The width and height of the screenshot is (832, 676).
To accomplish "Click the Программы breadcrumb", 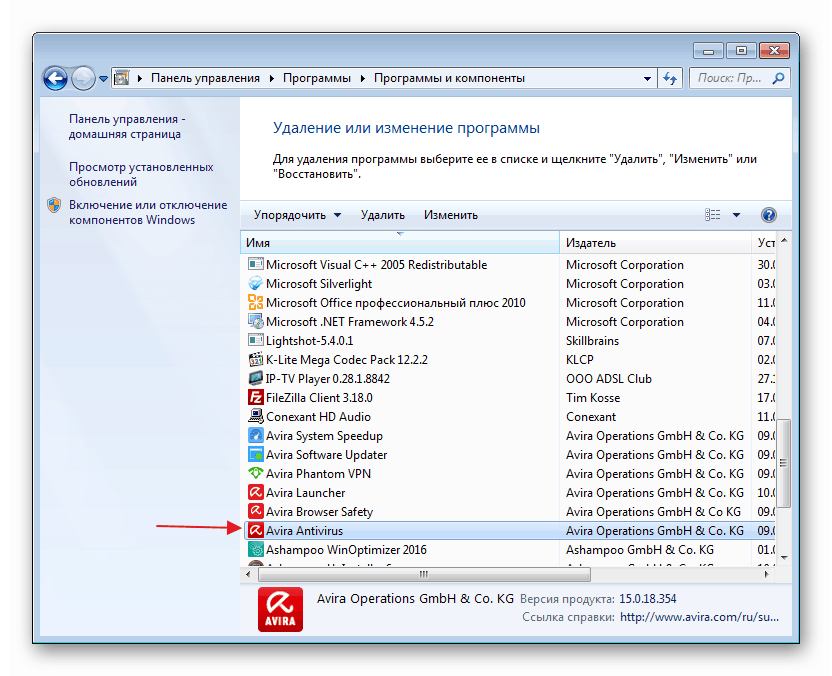I will (317, 78).
